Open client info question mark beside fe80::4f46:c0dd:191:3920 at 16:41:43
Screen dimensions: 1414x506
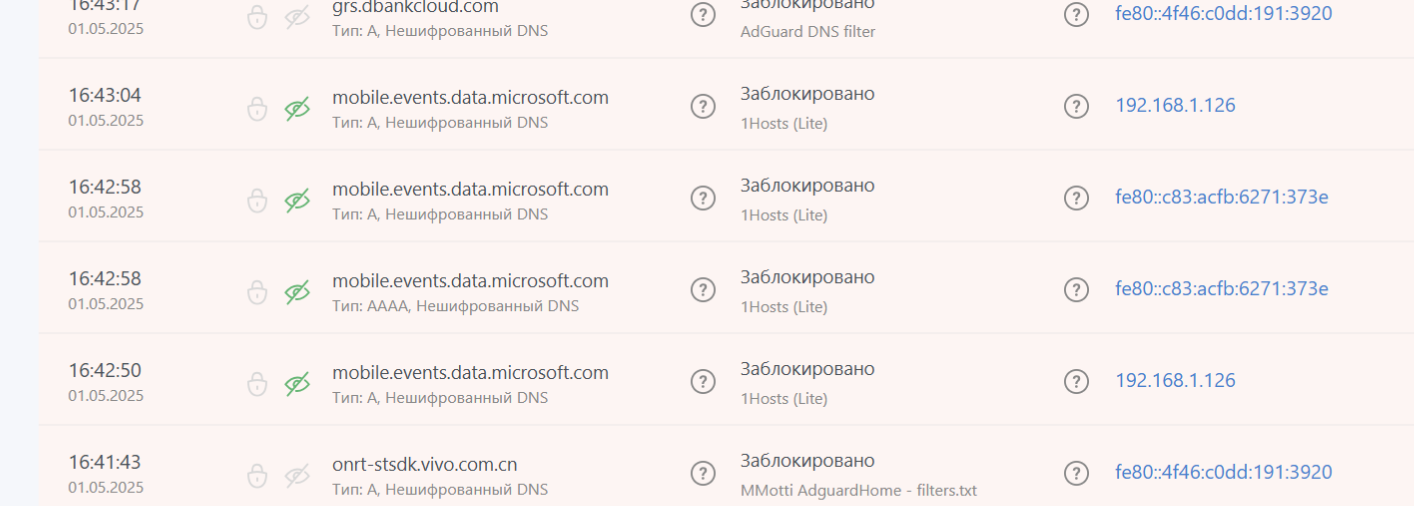pyautogui.click(x=1076, y=473)
